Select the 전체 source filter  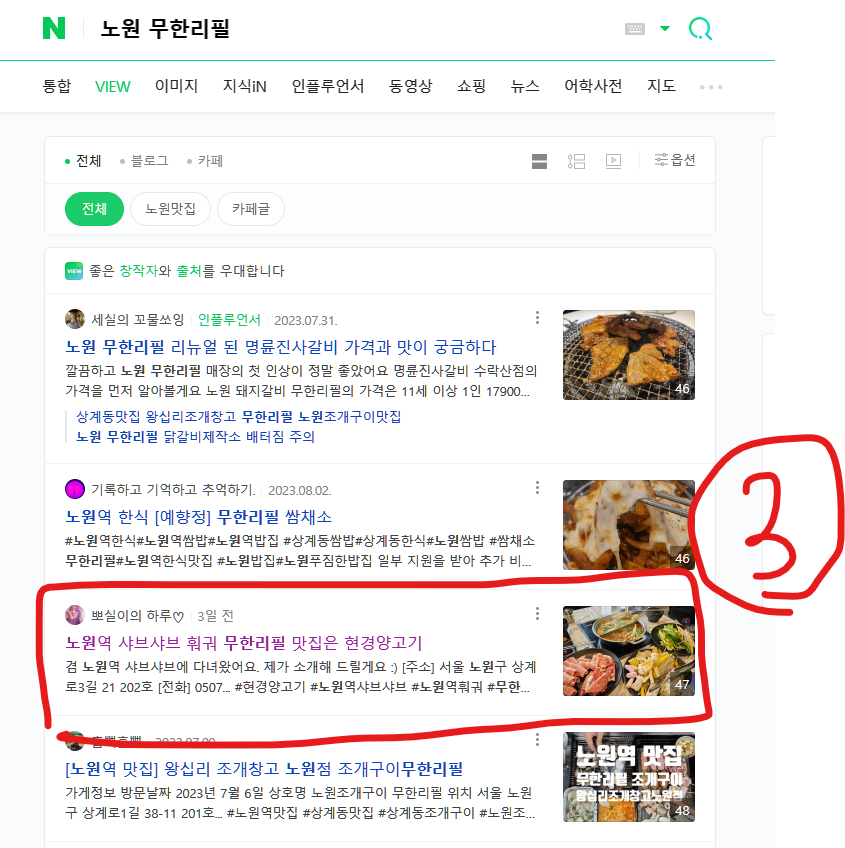83,161
